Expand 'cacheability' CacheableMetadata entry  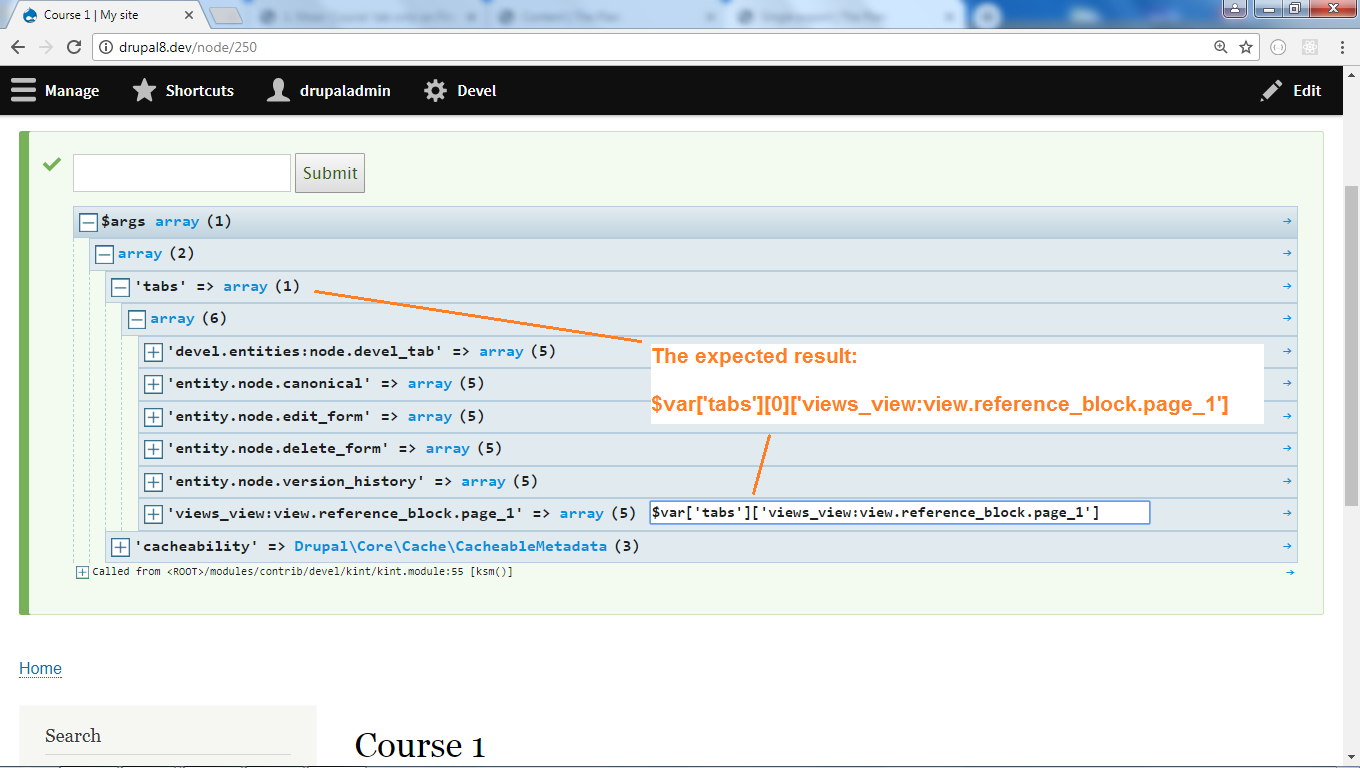click(x=120, y=547)
